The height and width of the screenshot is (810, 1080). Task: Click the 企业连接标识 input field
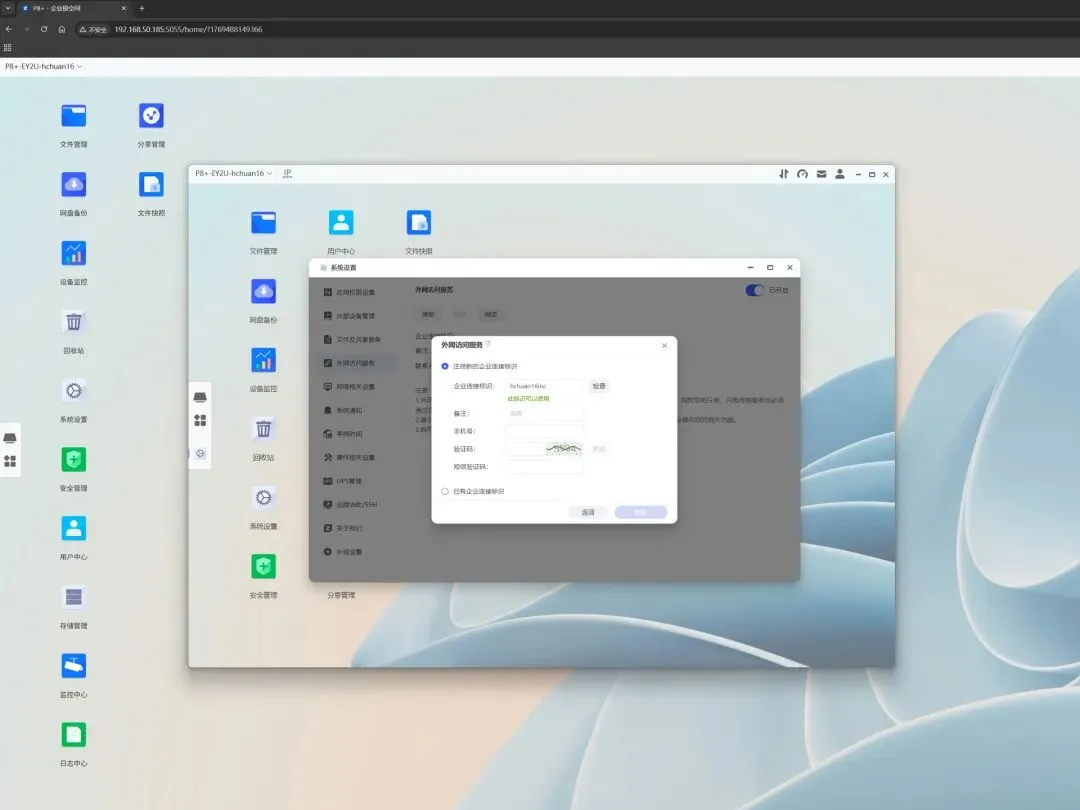[544, 386]
